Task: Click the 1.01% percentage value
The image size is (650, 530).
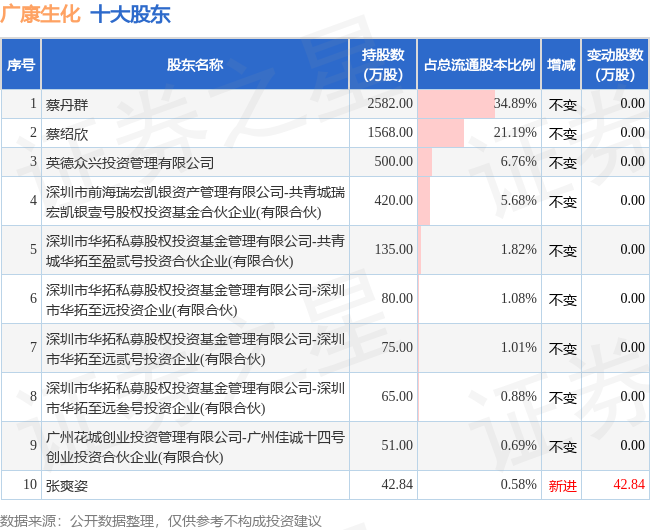Action: pos(519,347)
